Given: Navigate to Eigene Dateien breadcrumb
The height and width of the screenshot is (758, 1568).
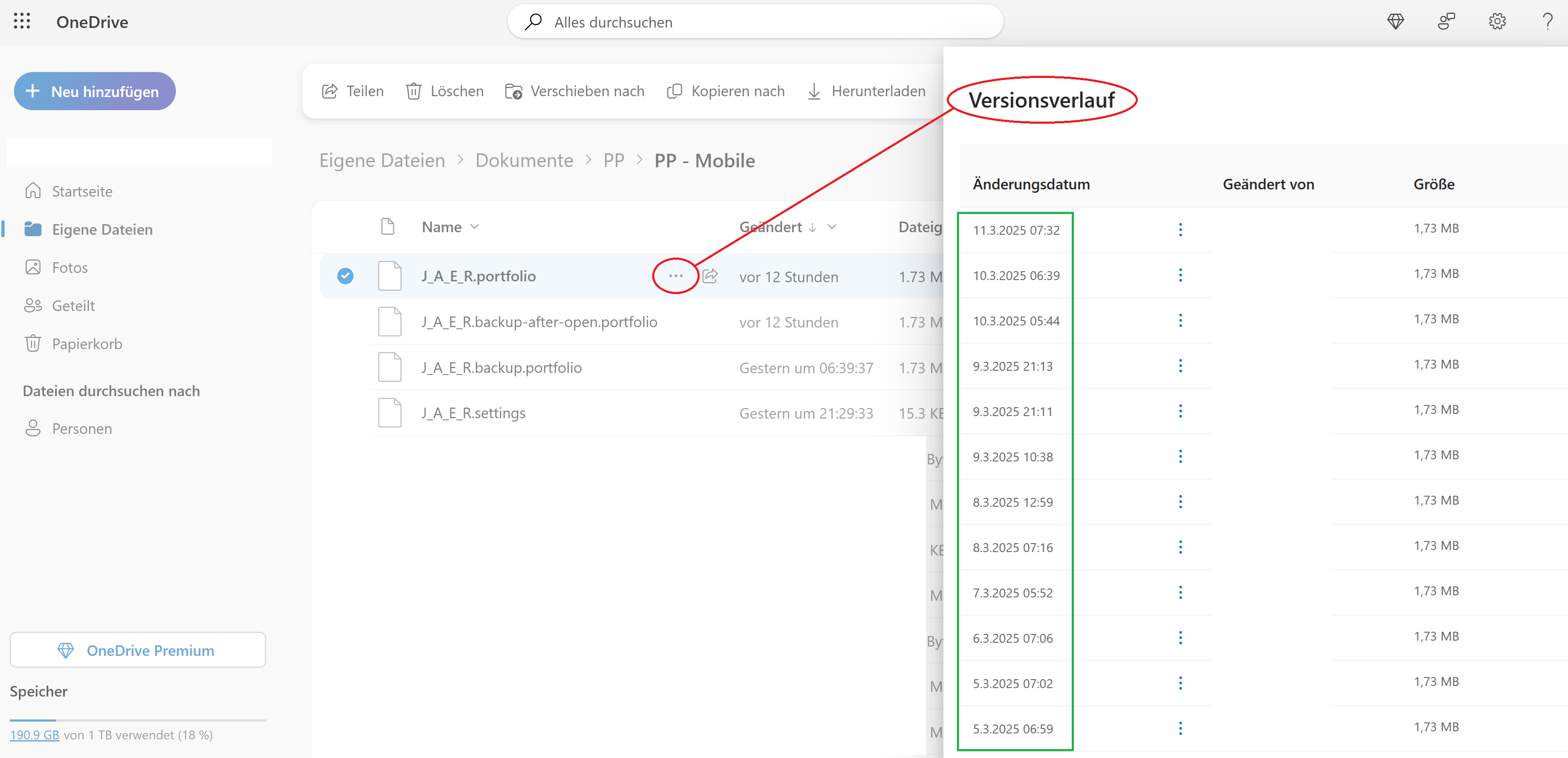Looking at the screenshot, I should (382, 161).
